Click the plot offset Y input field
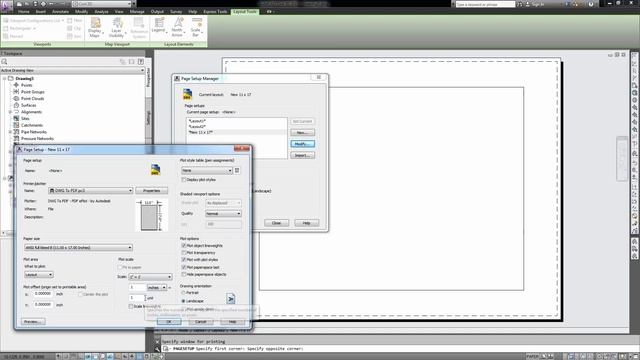This screenshot has width=640, height=360. [x=42, y=304]
